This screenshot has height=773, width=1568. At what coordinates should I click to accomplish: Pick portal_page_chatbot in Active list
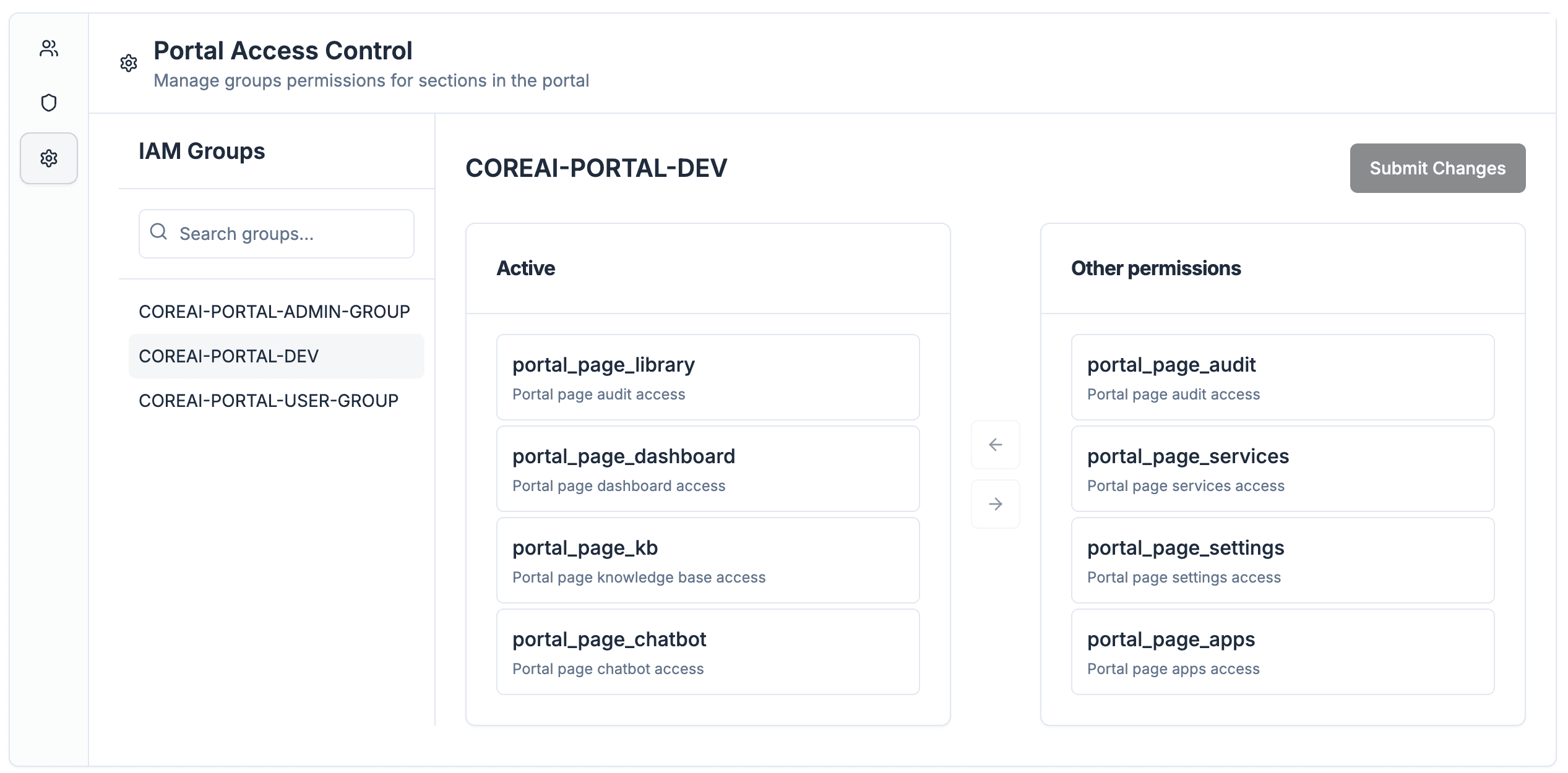point(707,652)
